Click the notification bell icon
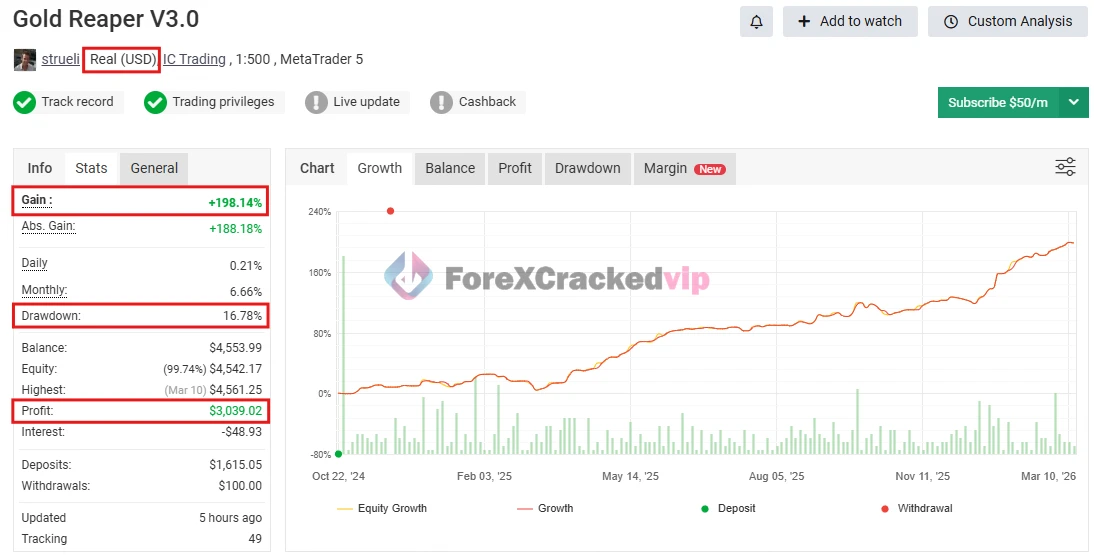Viewport: 1094px width, 555px height. click(756, 21)
